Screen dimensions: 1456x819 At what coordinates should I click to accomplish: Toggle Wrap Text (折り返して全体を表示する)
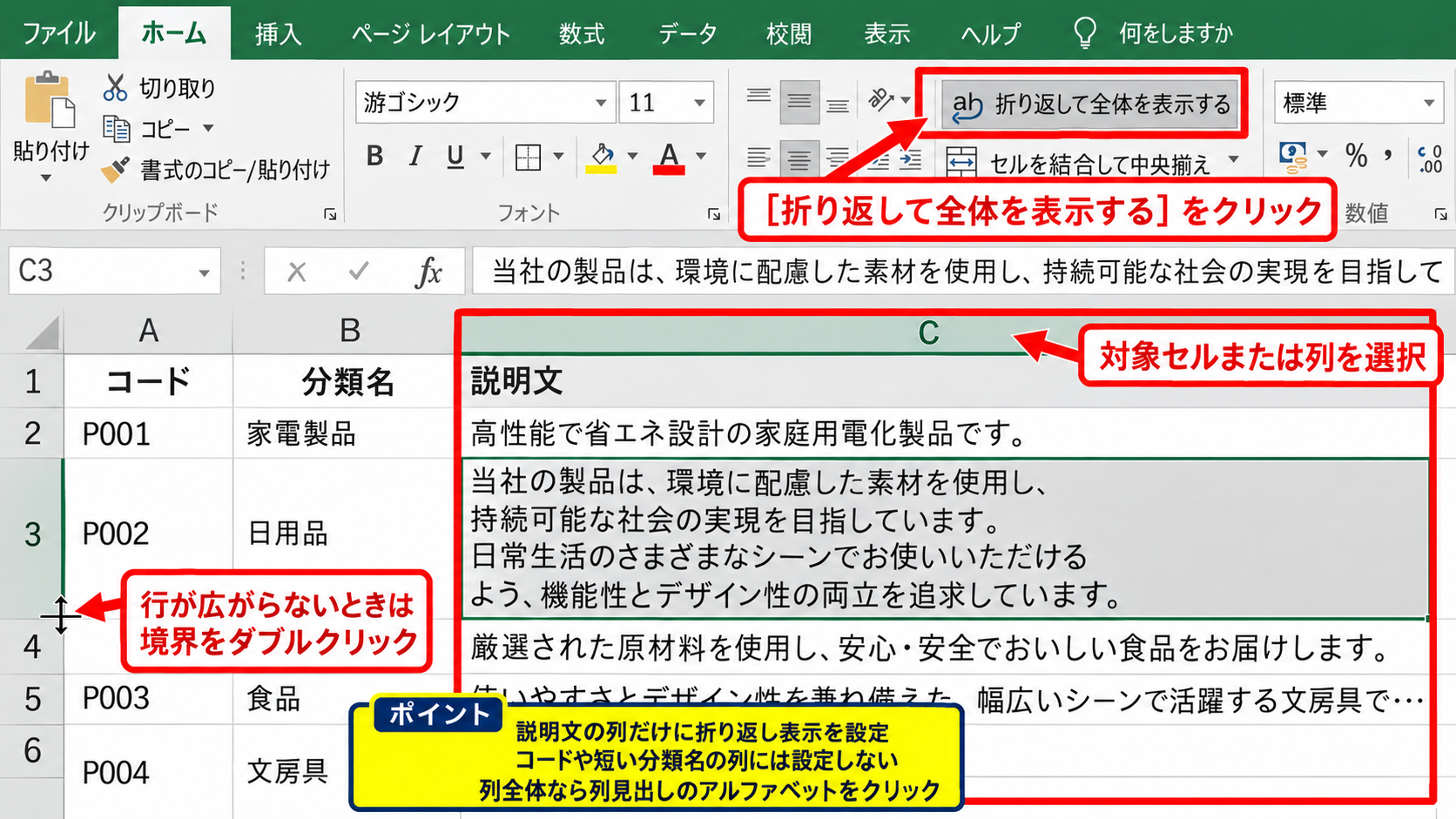pyautogui.click(x=1090, y=104)
